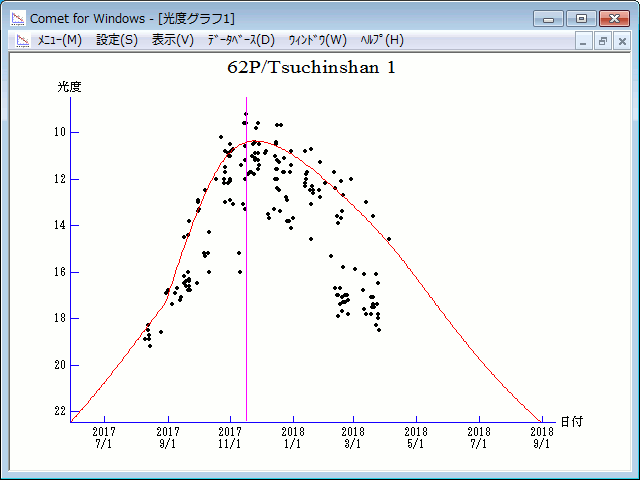Click the 日付 date axis label
The height and width of the screenshot is (480, 640).
(x=571, y=422)
